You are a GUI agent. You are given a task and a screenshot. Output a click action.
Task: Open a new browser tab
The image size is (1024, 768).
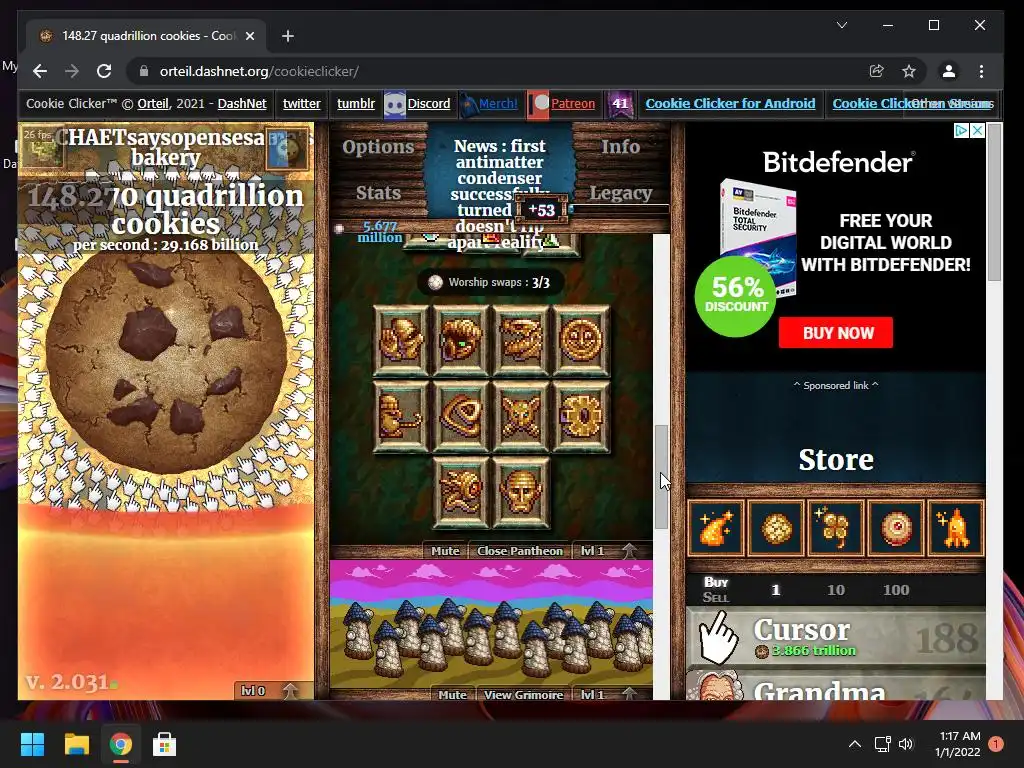(287, 36)
